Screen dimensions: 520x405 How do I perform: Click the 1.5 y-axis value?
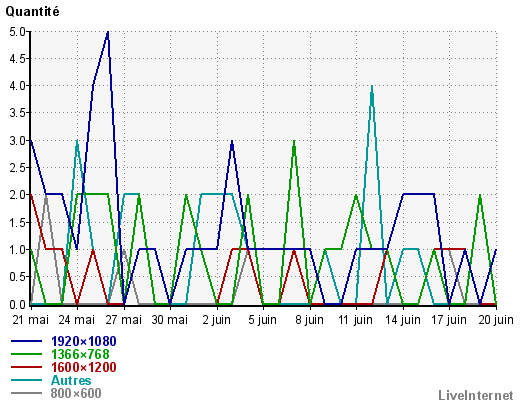[x=17, y=223]
